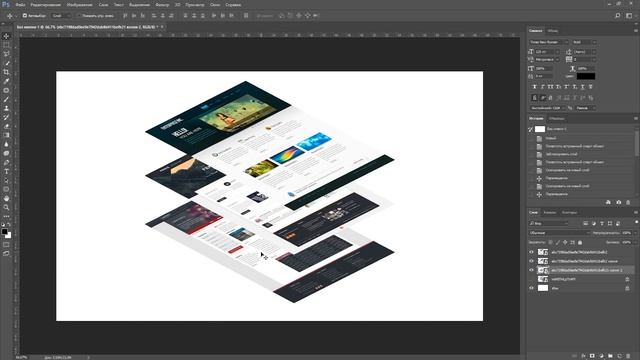640x360 pixels.
Task: Open the auto-select Слой dropdown in options bar
Action: (x=61, y=16)
